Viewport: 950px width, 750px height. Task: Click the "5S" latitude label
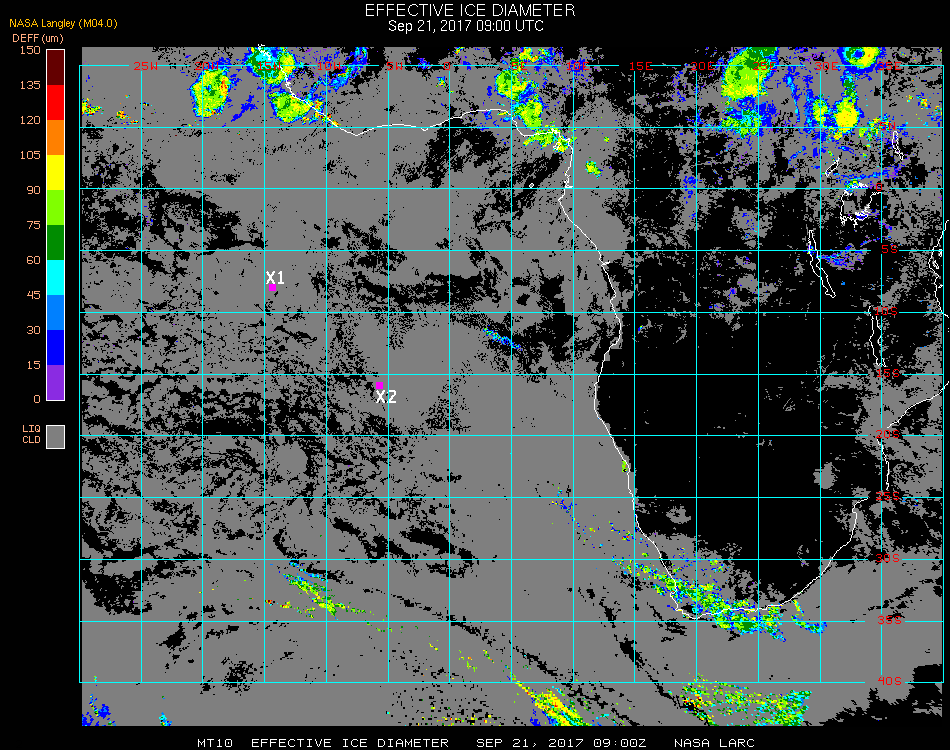click(889, 250)
